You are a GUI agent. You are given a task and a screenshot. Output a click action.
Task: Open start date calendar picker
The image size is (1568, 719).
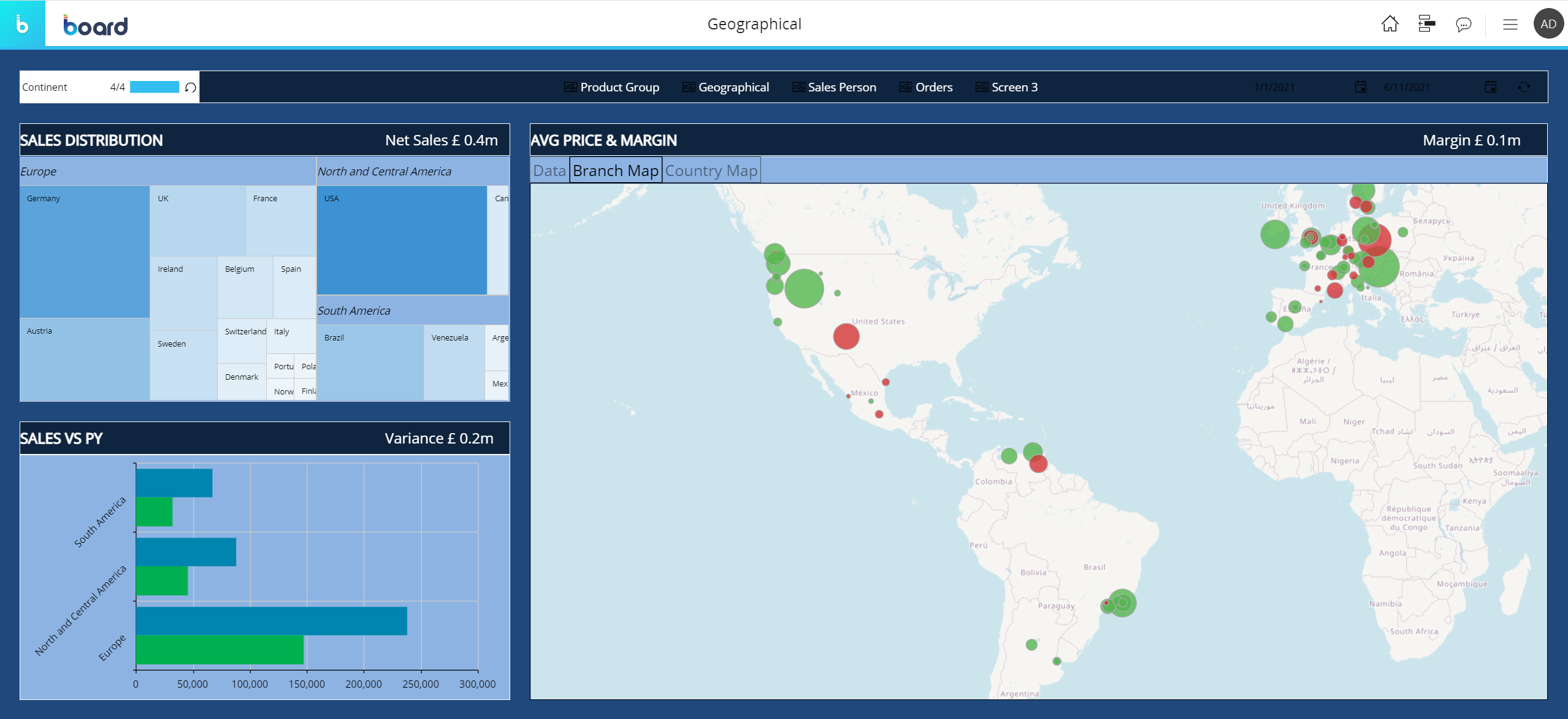pyautogui.click(x=1360, y=87)
